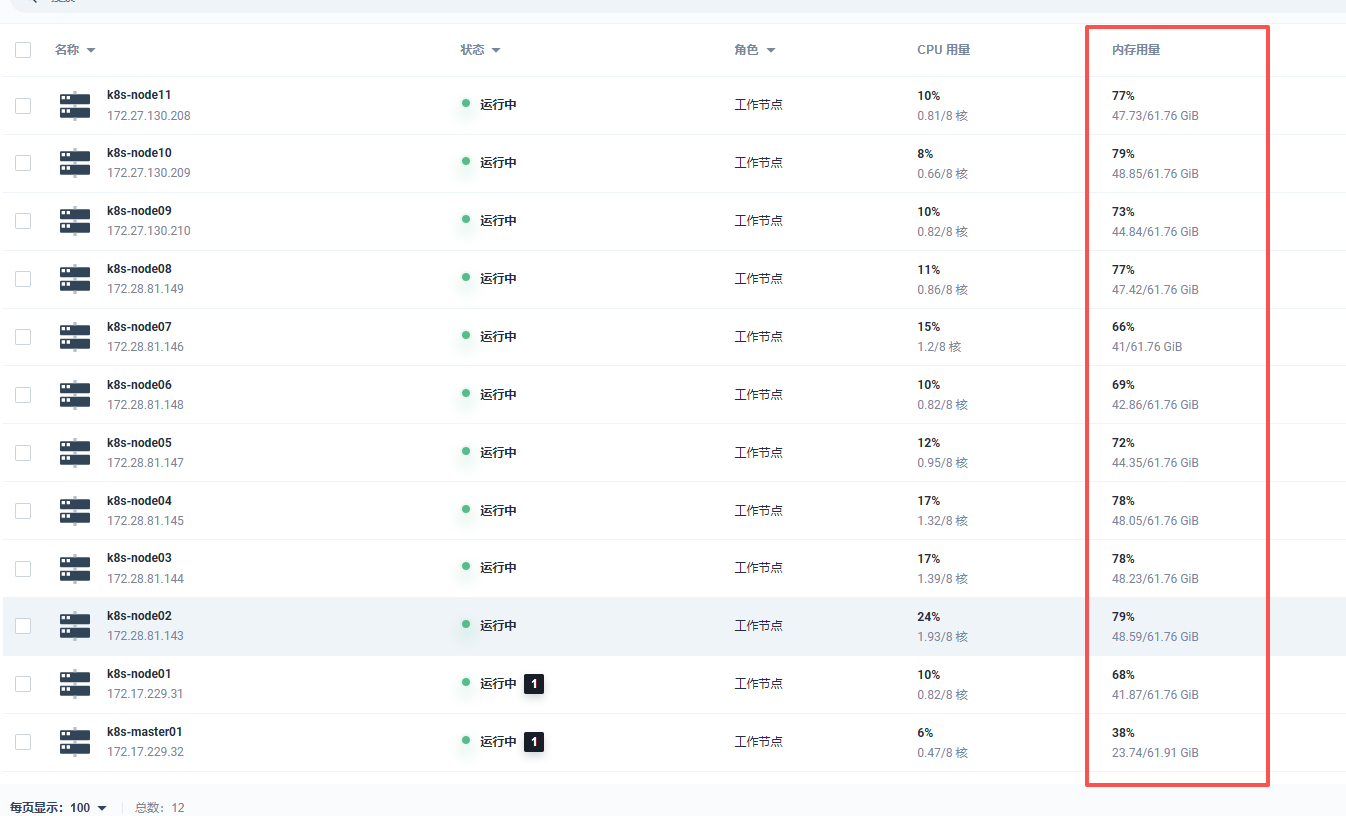The width and height of the screenshot is (1346, 816).
Task: Click the CPU 用量 column header
Action: [943, 50]
